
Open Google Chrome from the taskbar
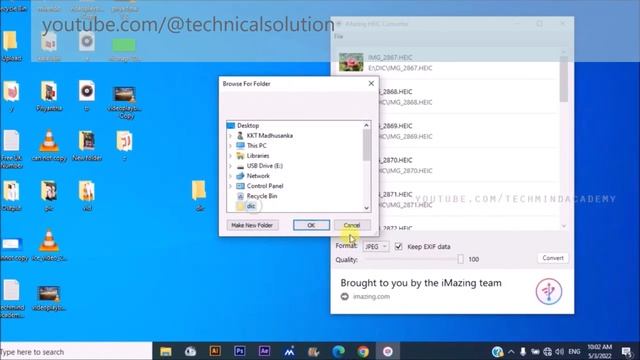(x=363, y=351)
